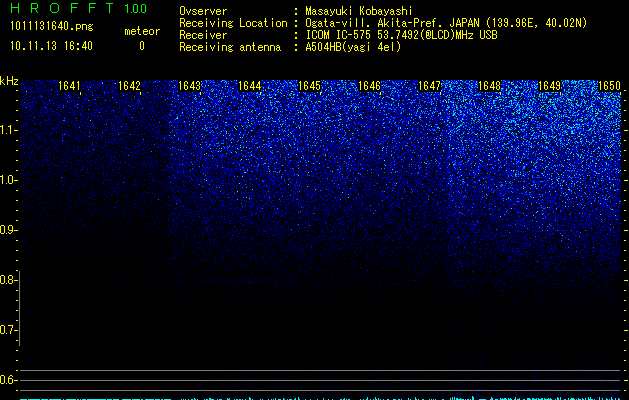The image size is (629, 400).
Task: Click the 1644 time marker
Action: 249,86
